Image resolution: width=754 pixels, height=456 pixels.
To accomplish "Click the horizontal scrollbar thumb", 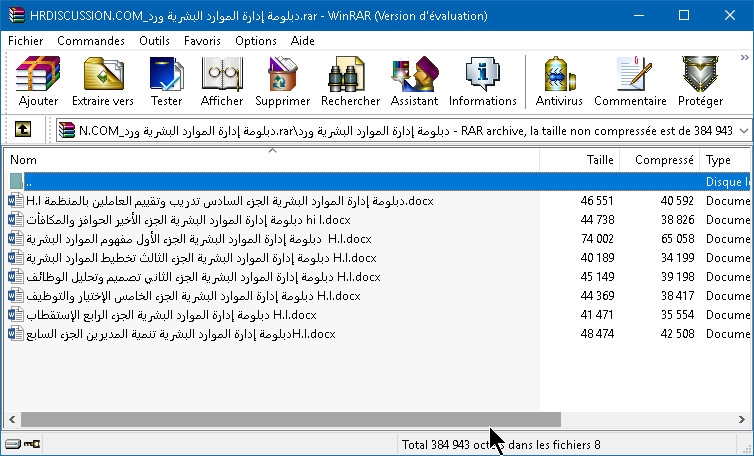I will click(x=290, y=419).
